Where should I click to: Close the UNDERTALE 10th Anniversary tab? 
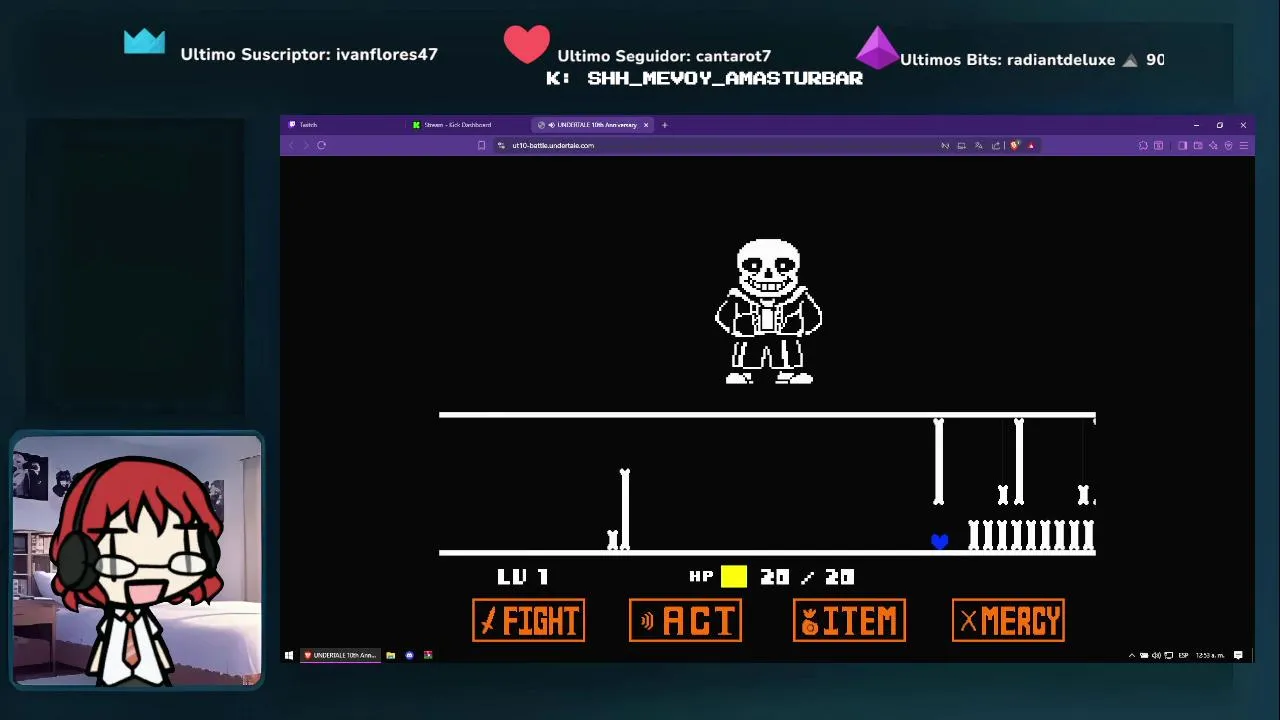[x=646, y=125]
